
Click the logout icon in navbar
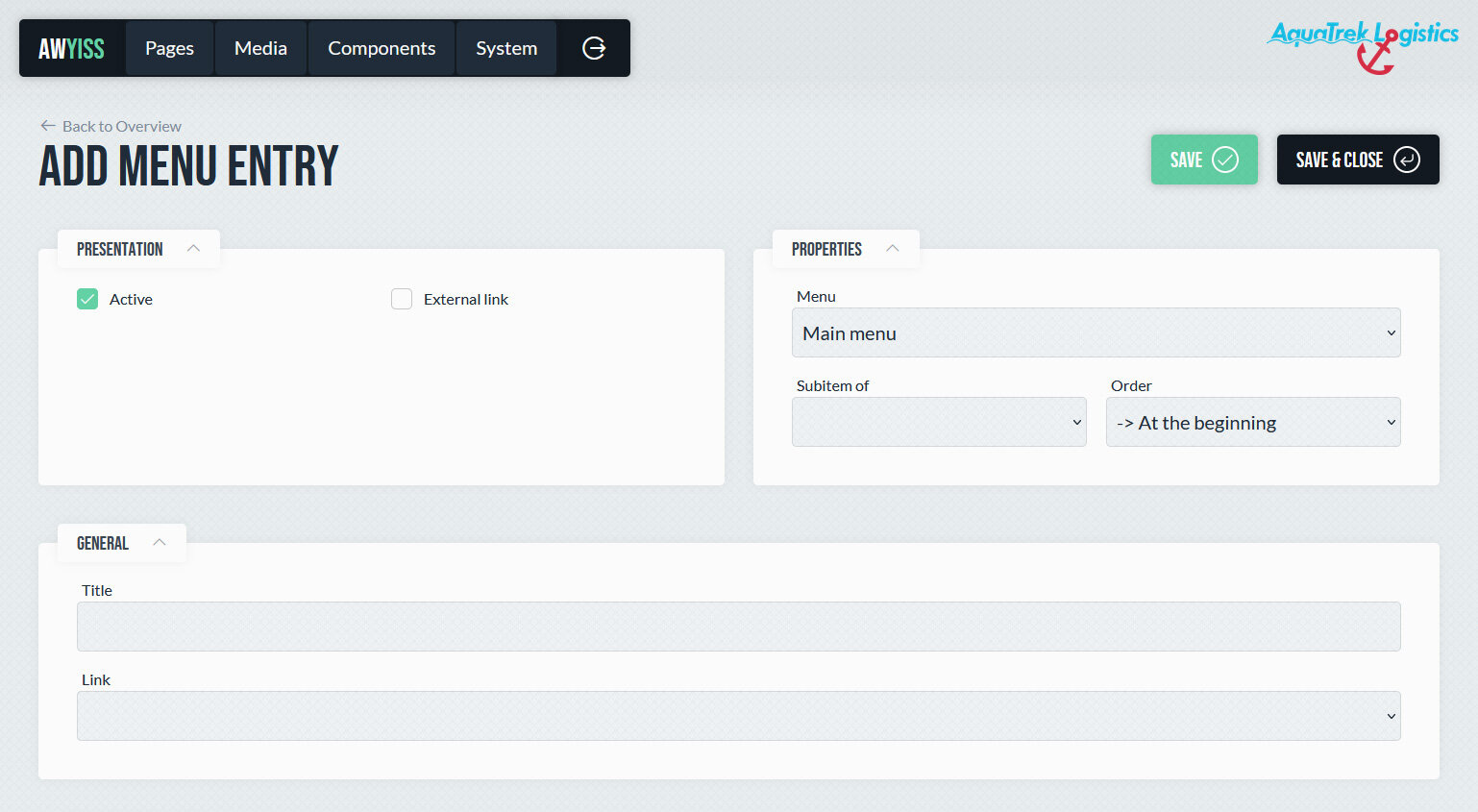click(x=594, y=48)
